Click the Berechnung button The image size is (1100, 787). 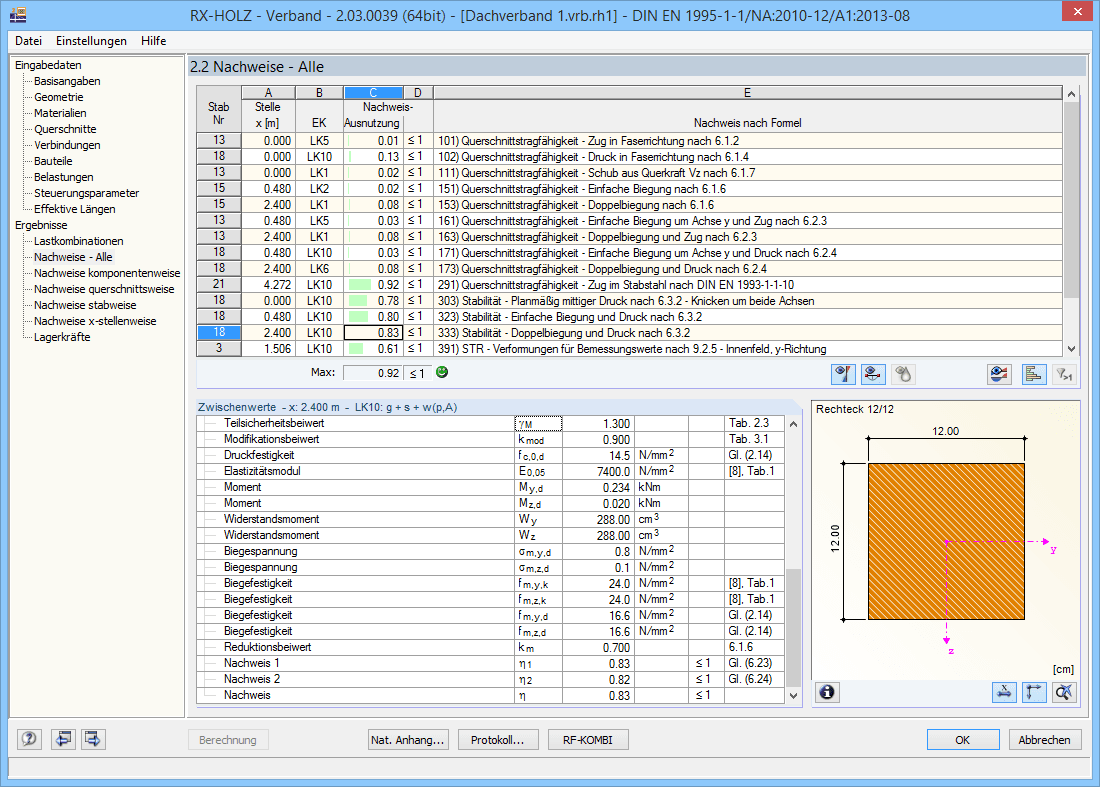[227, 740]
